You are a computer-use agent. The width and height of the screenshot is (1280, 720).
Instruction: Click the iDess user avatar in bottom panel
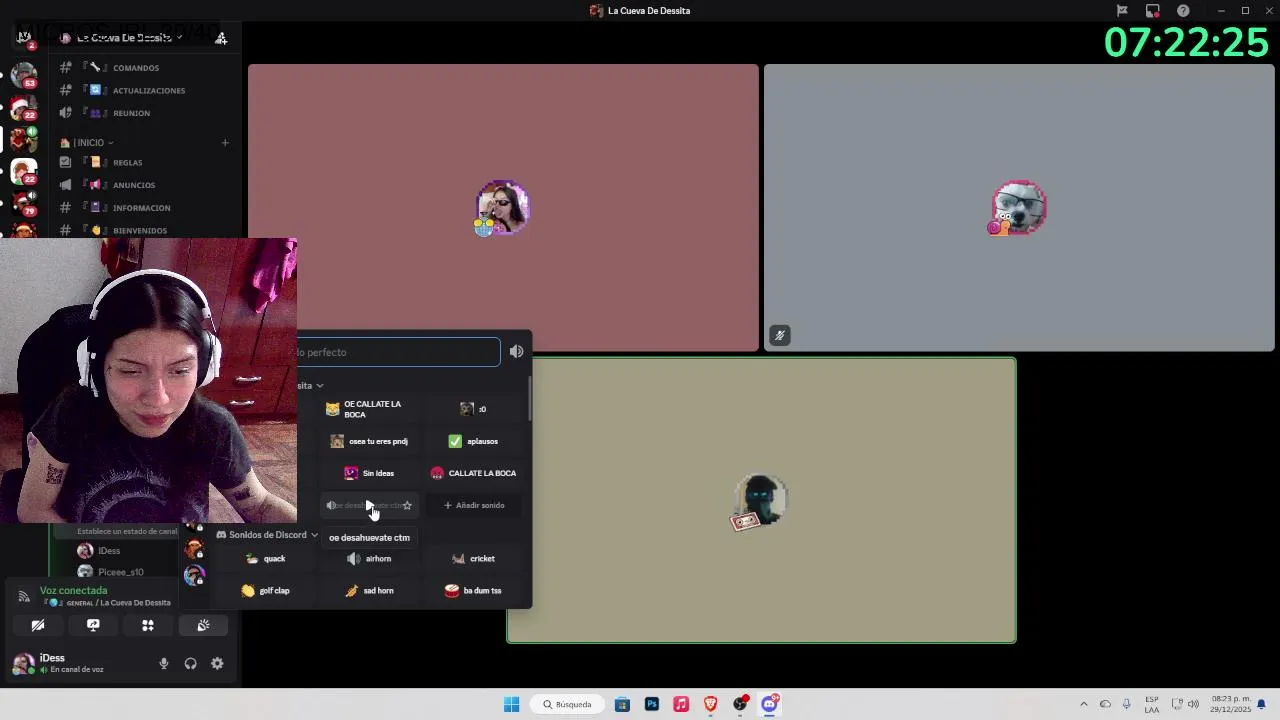coord(23,663)
